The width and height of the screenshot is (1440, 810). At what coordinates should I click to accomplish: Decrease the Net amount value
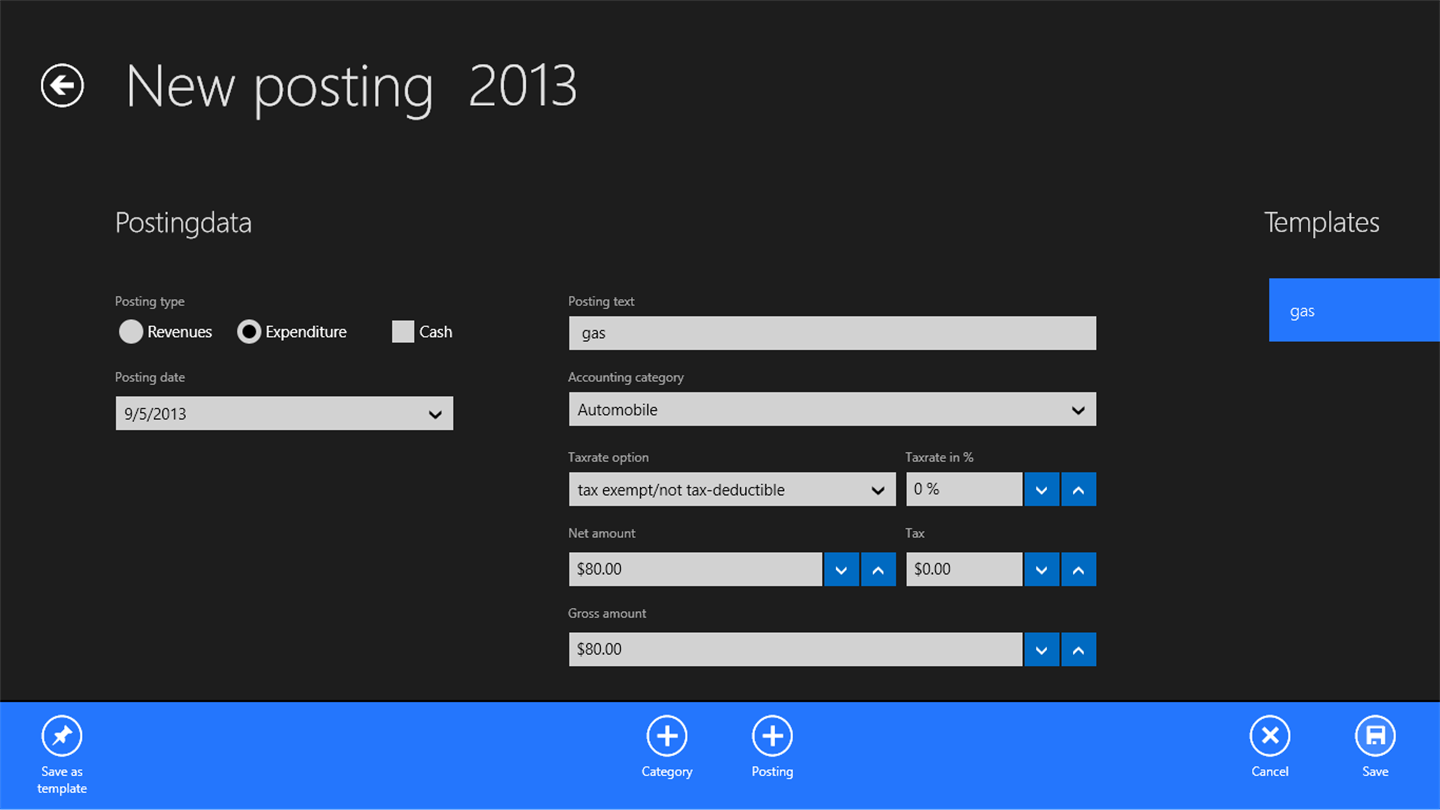[x=841, y=570]
